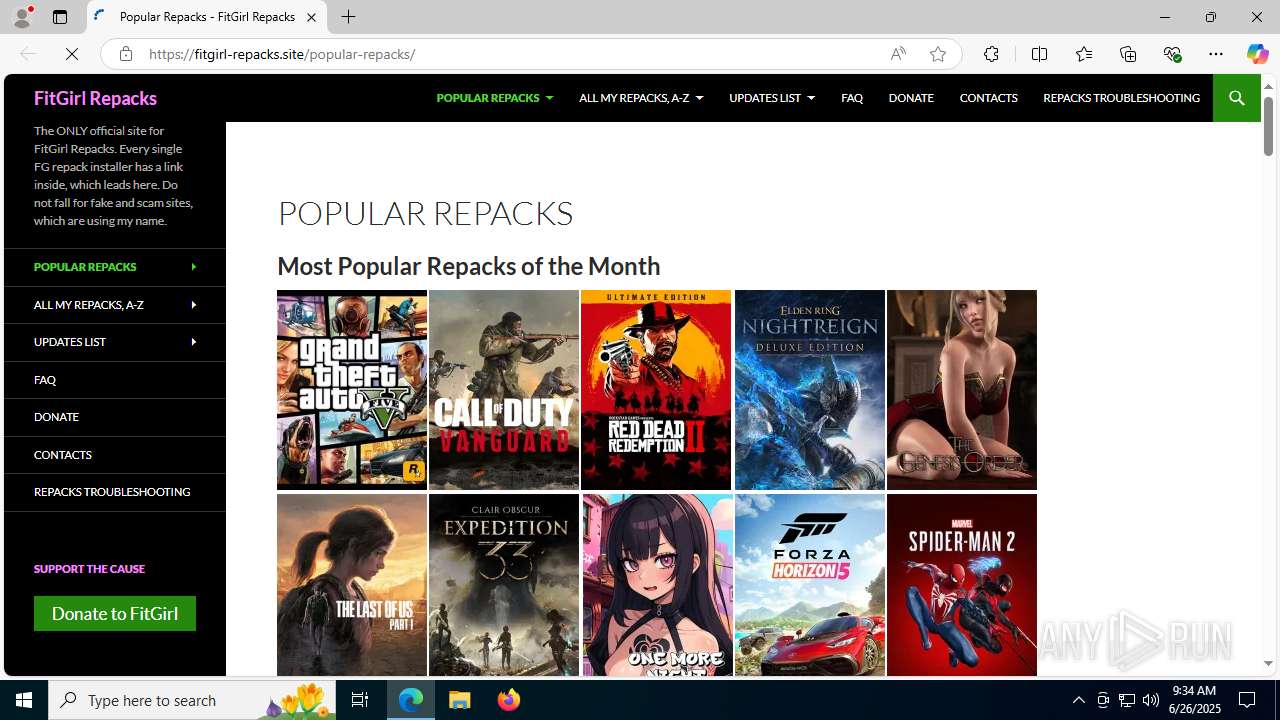
Task: Toggle Split screen icon in Edge toolbar
Action: pos(1039,54)
